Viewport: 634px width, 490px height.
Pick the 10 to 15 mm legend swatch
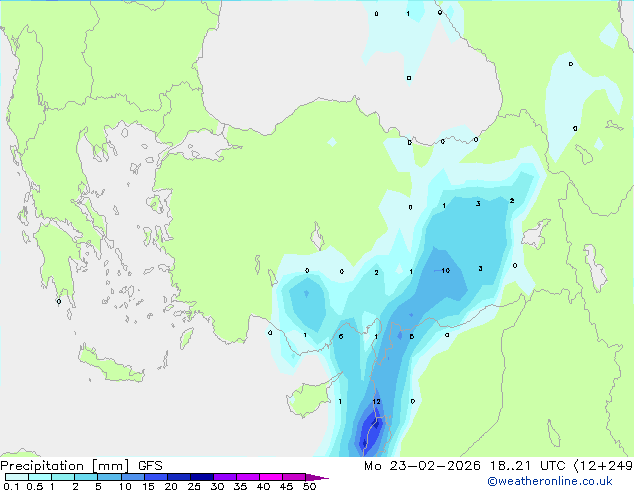click(133, 477)
